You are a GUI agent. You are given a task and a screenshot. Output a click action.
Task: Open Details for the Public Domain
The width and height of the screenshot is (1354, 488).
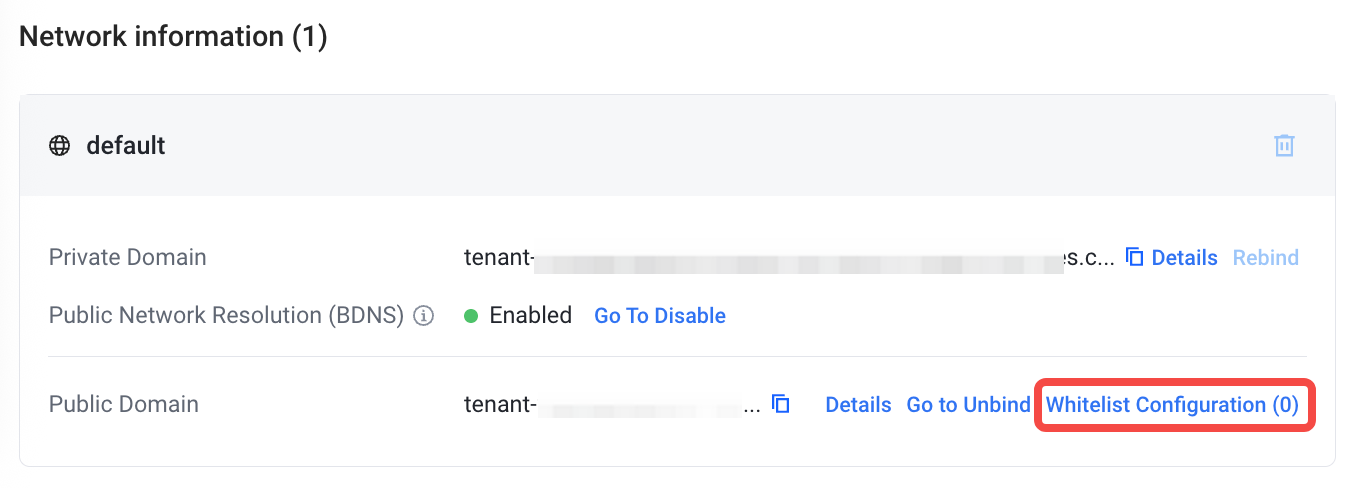[858, 405]
